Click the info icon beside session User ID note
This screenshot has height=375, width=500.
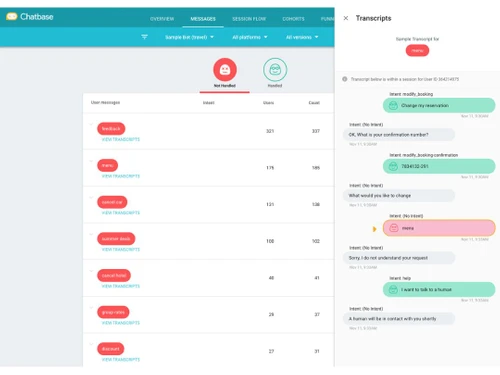point(345,79)
